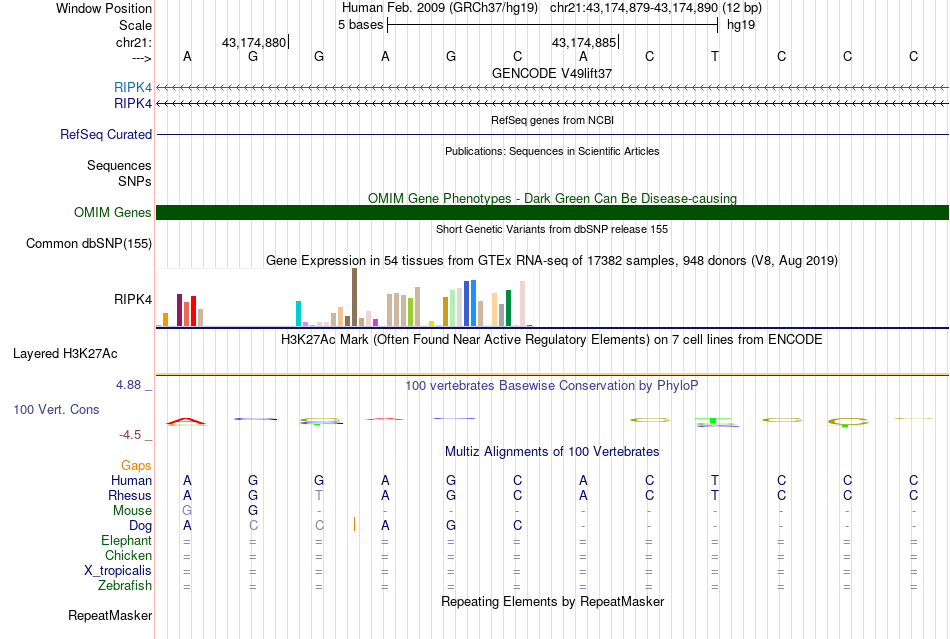Open Gene Expression in 54 tissues GTEx title
The height and width of the screenshot is (639, 950).
(x=552, y=260)
